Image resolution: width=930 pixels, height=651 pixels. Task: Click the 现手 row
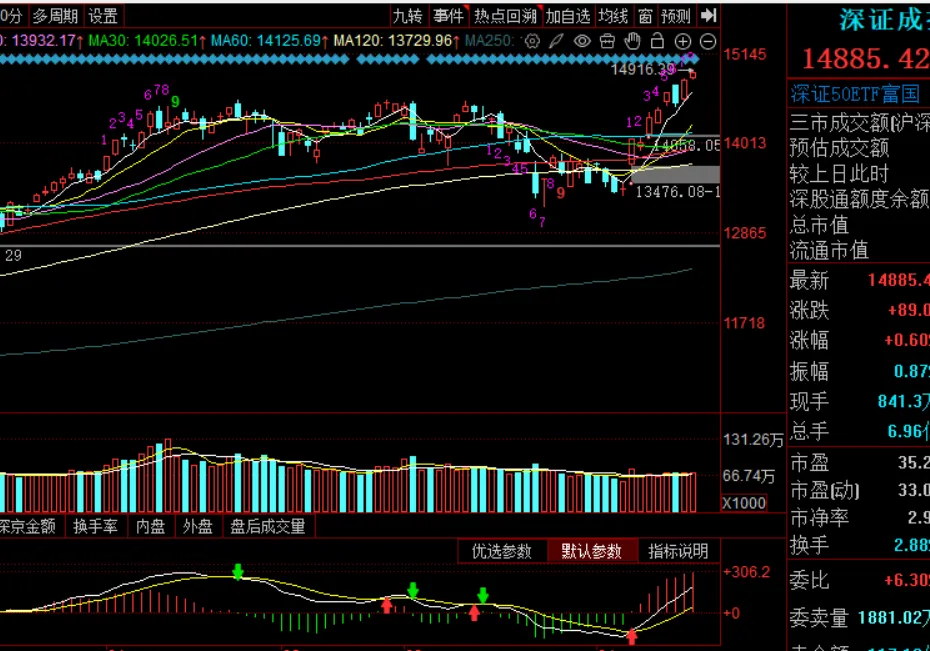tap(859, 401)
